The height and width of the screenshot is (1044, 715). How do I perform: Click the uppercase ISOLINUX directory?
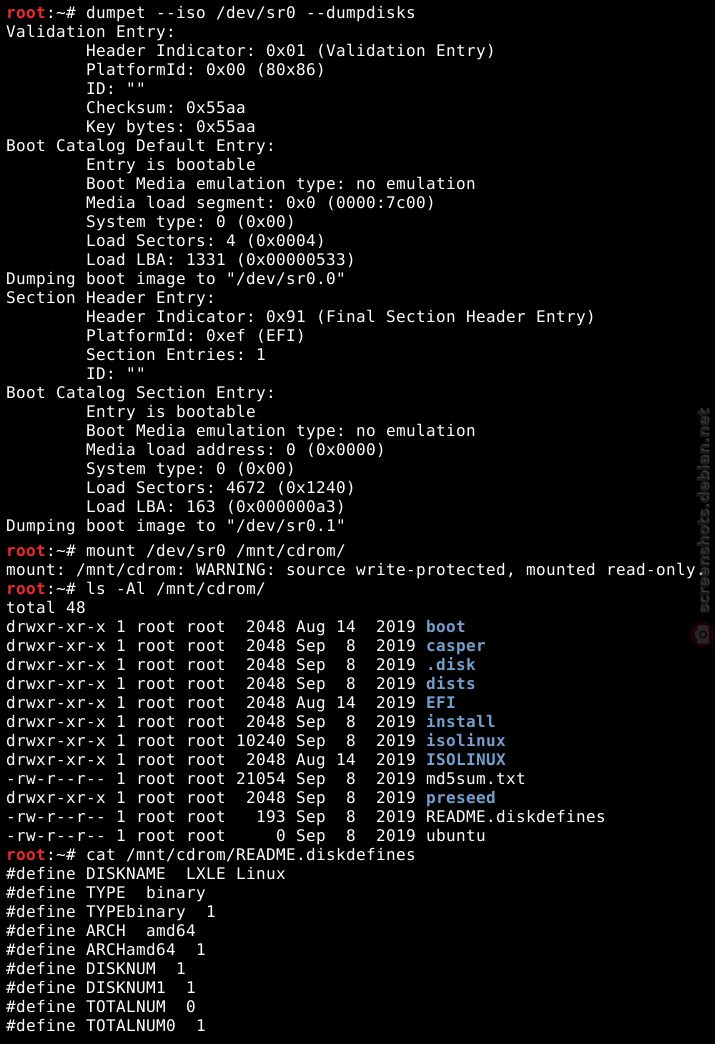pos(465,760)
